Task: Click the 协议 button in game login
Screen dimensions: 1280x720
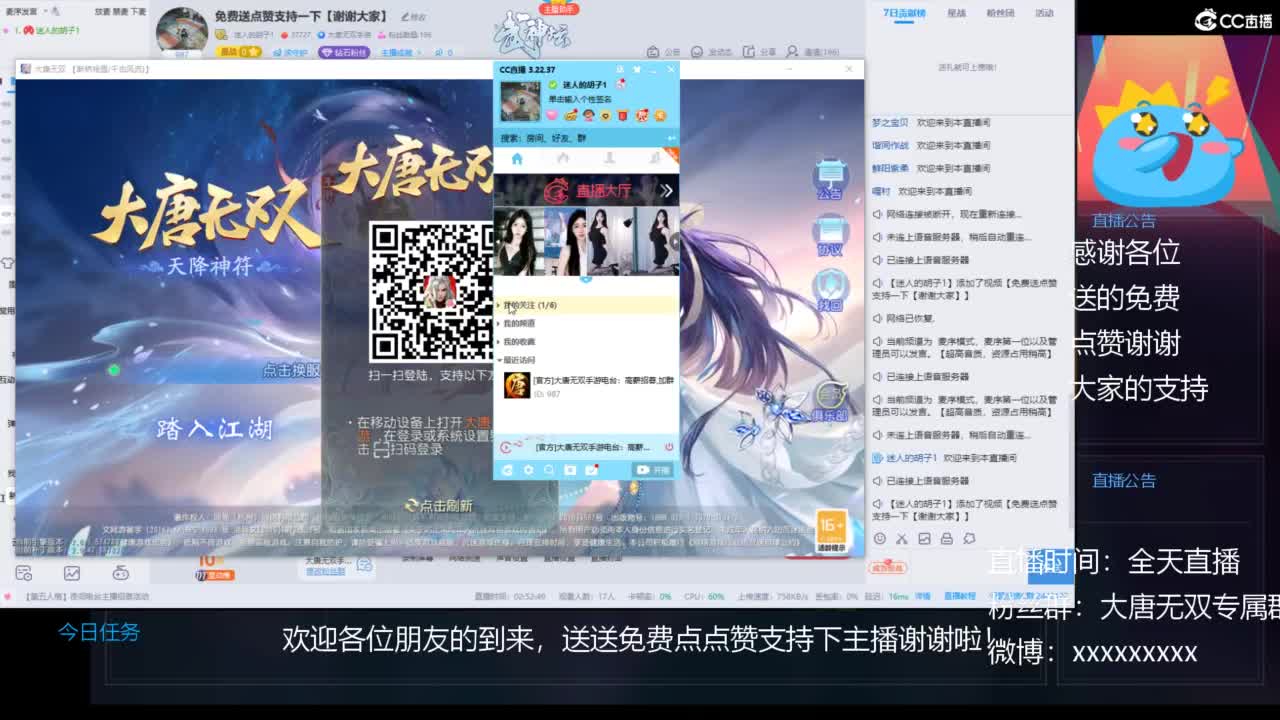Action: tap(829, 236)
